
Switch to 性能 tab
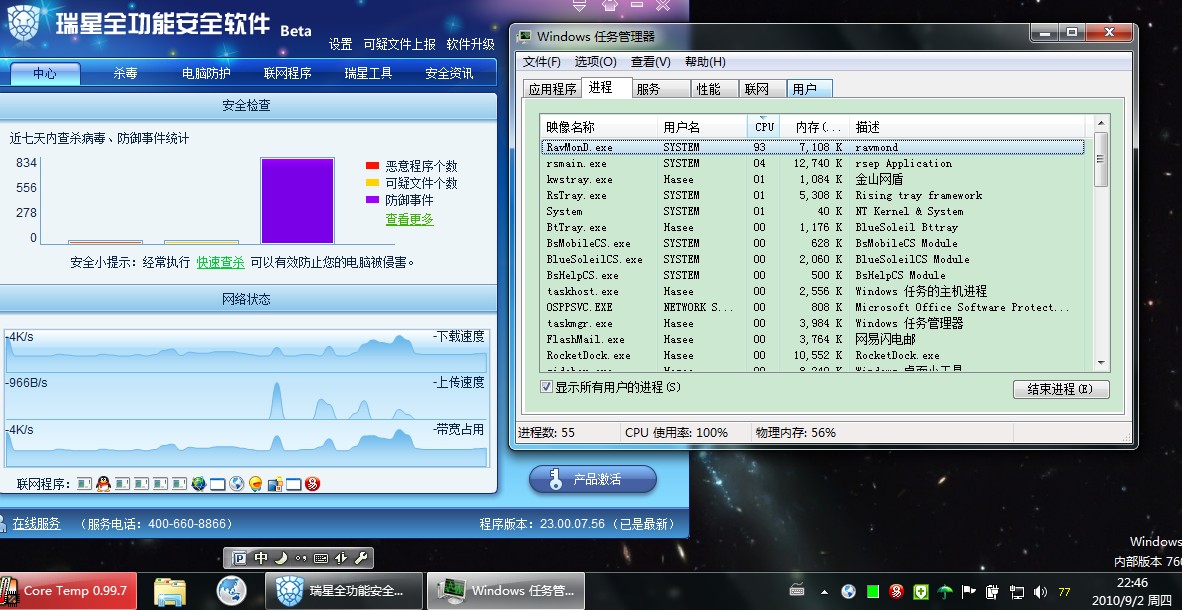point(715,89)
